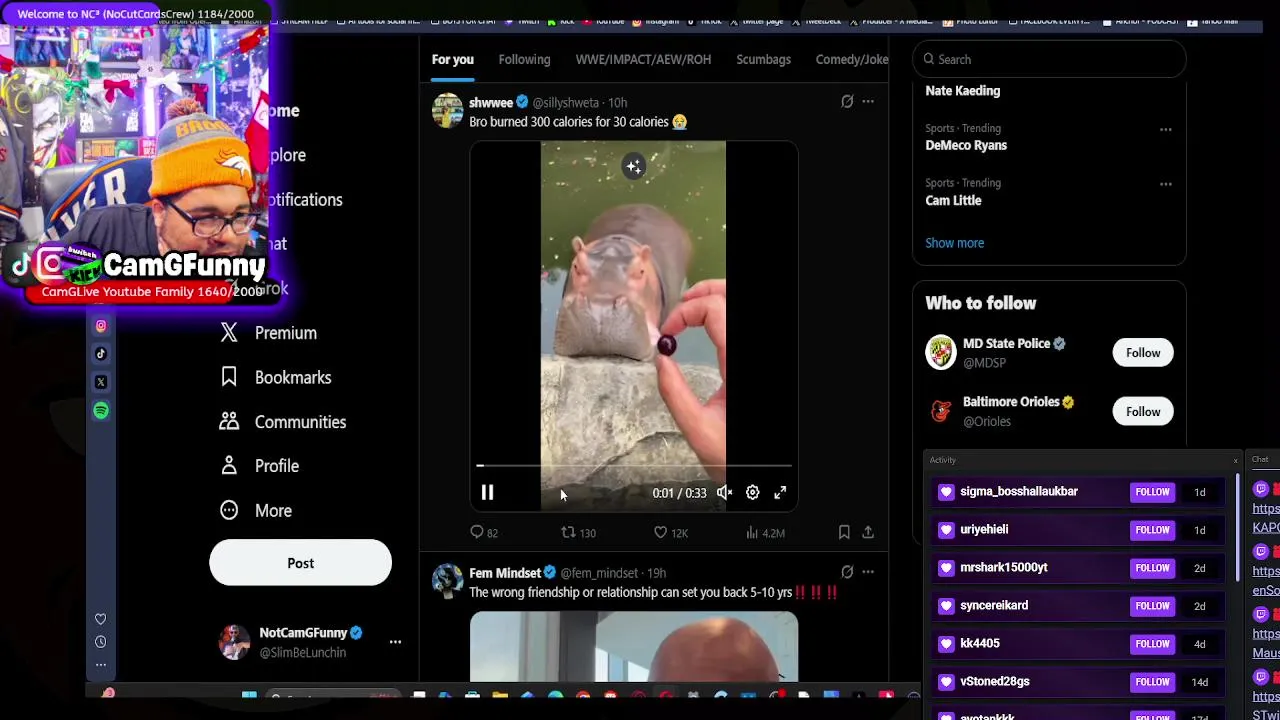The image size is (1280, 720).
Task: Open options for DeMeco Ryans trend
Action: (x=1165, y=129)
